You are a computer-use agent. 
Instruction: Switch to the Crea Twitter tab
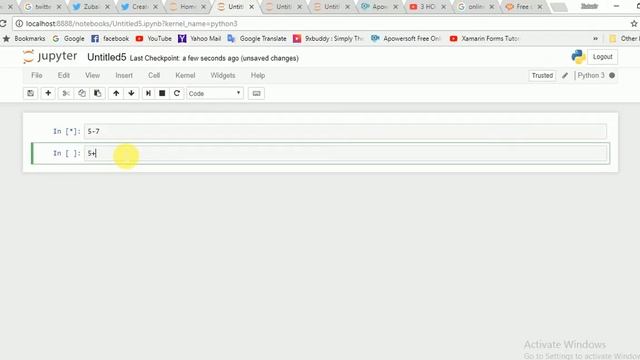139,7
